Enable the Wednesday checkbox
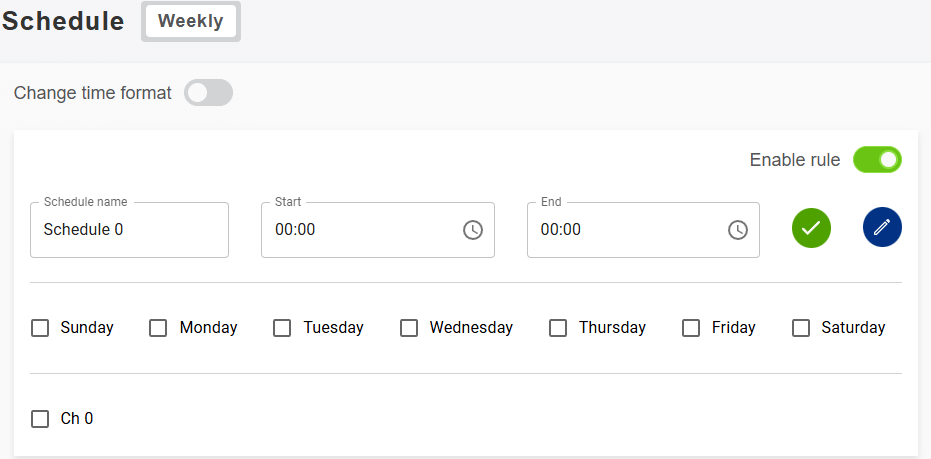This screenshot has width=931, height=459. 409,328
